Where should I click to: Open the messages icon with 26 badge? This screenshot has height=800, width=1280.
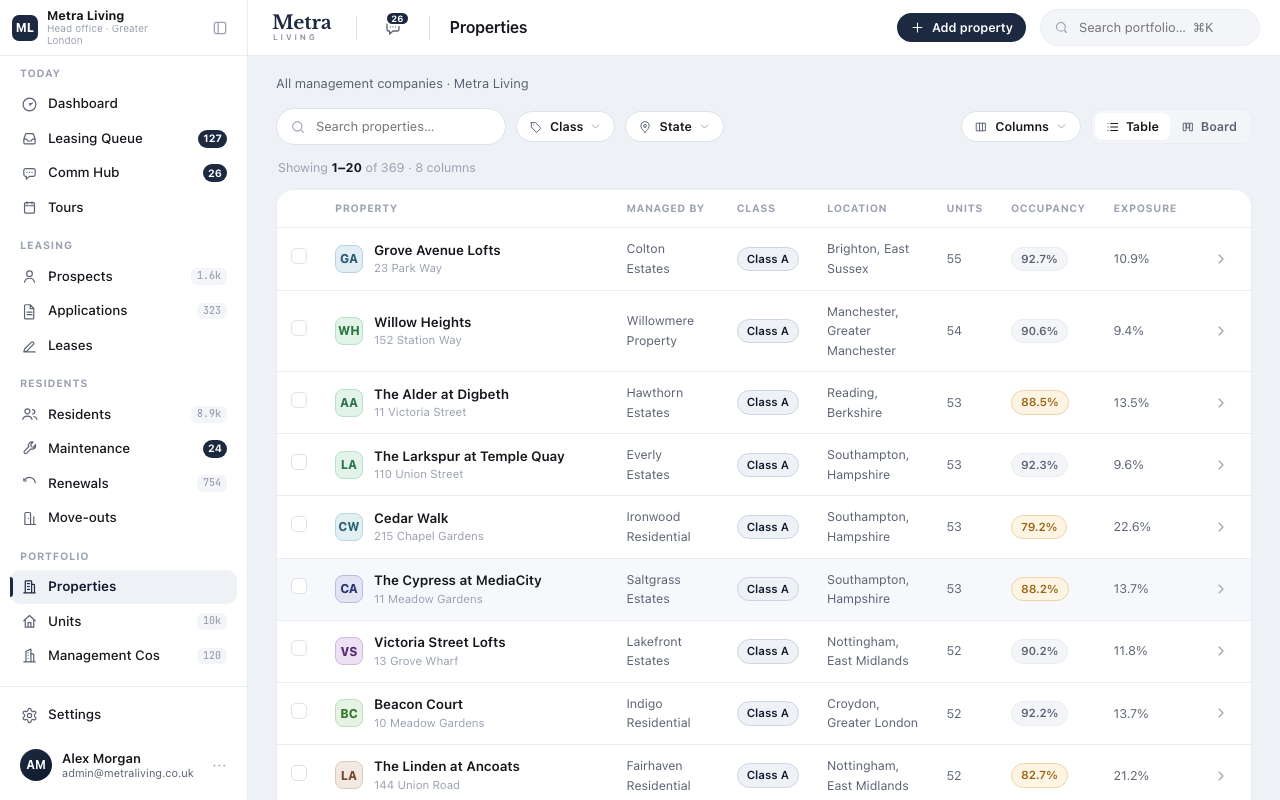click(x=395, y=27)
